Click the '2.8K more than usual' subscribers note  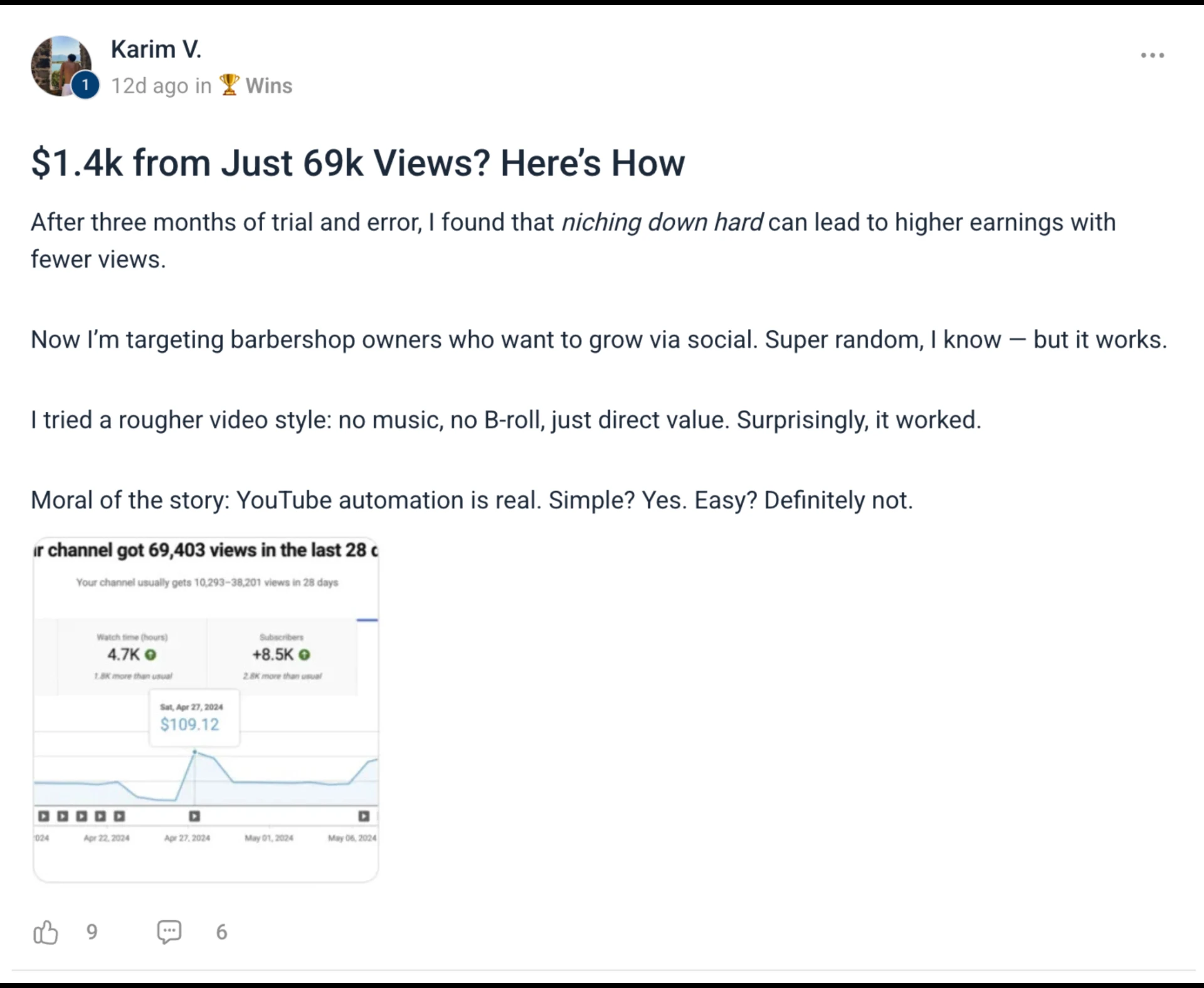(x=282, y=676)
